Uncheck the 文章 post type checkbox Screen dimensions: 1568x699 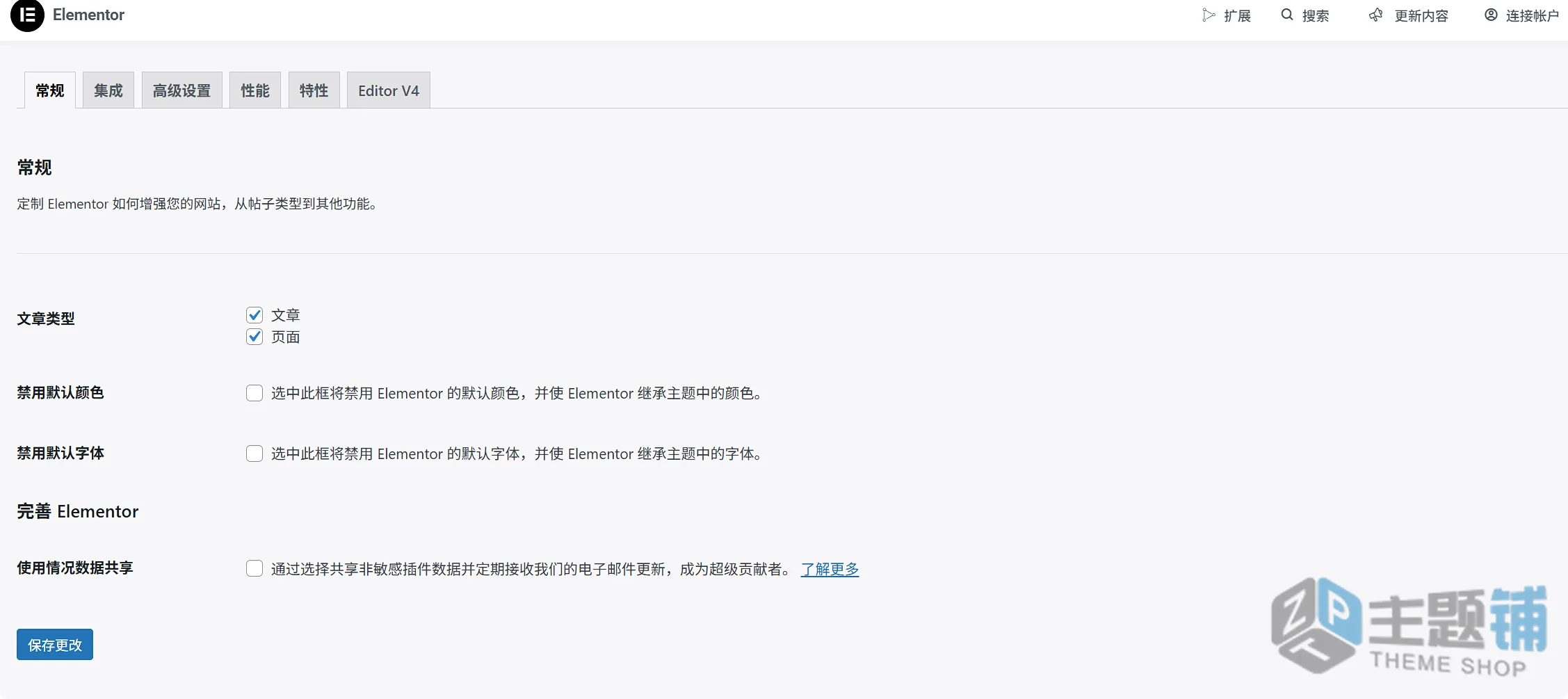pyautogui.click(x=254, y=315)
